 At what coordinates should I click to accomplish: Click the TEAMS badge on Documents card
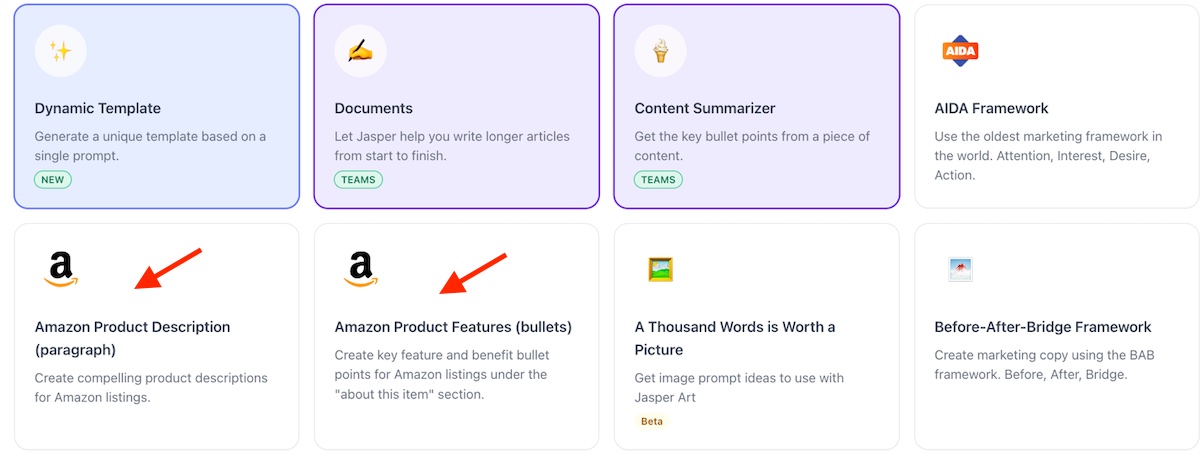[358, 180]
